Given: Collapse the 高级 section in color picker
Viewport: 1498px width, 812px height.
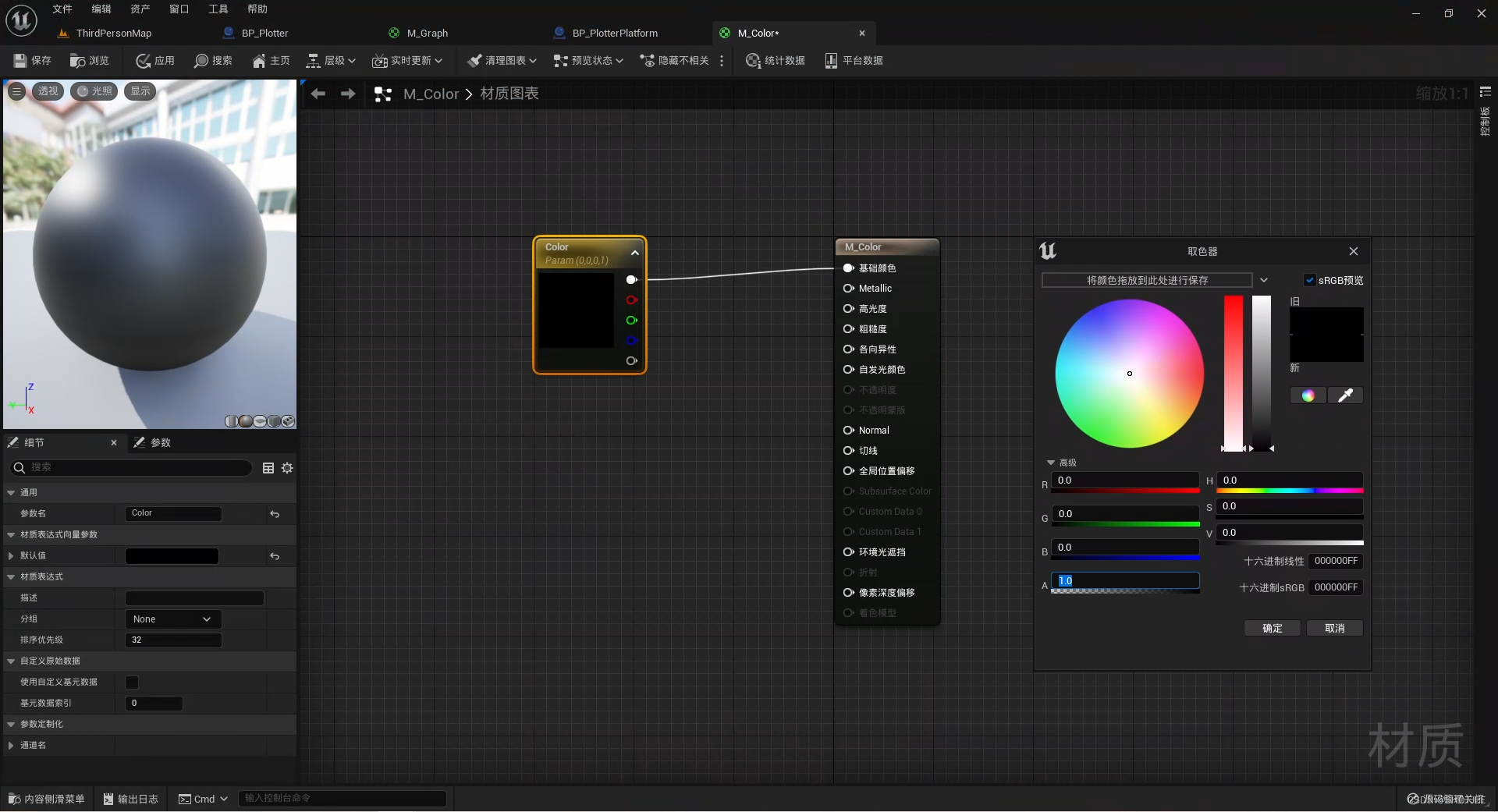Looking at the screenshot, I should click(x=1051, y=463).
